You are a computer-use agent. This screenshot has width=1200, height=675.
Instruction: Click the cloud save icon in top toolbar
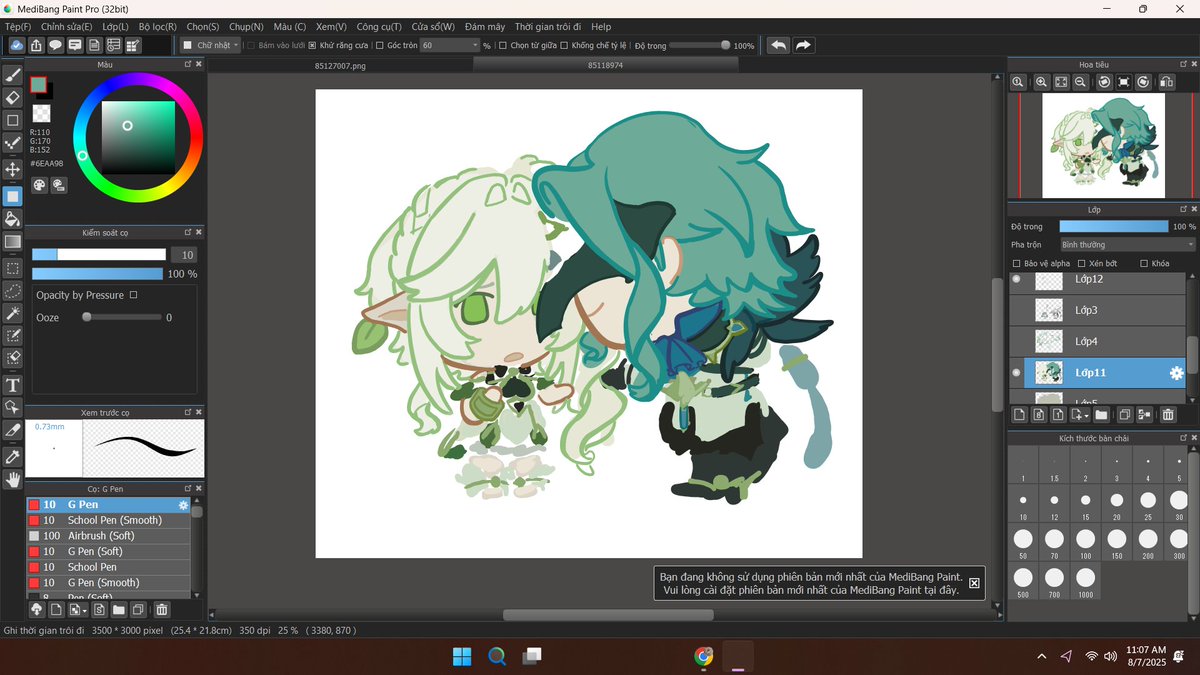coord(17,45)
